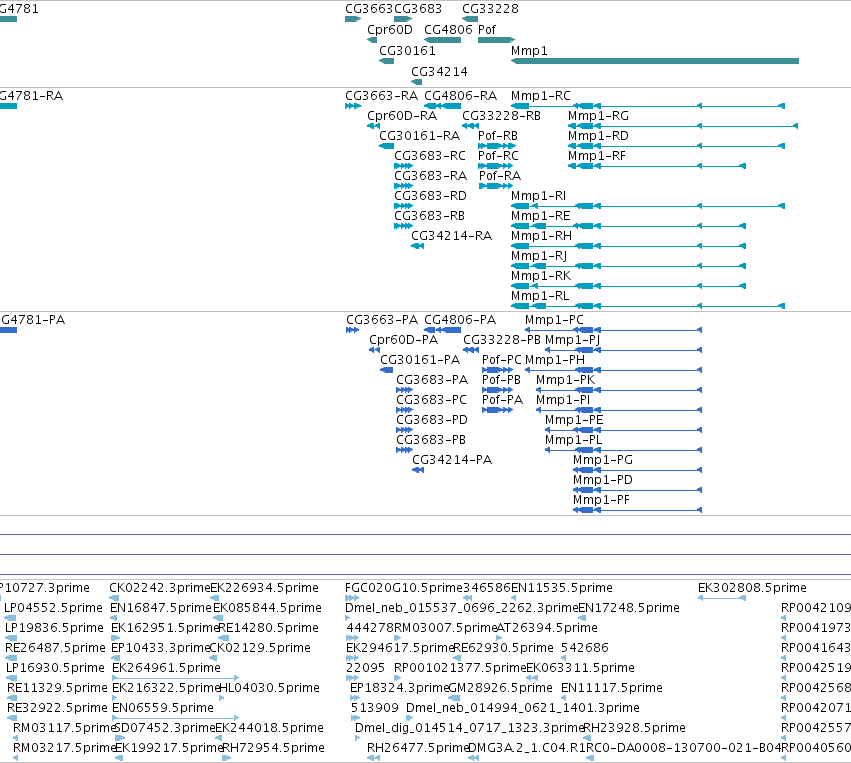Open transcript Pof-RA label
The image size is (851, 763).
(500, 176)
